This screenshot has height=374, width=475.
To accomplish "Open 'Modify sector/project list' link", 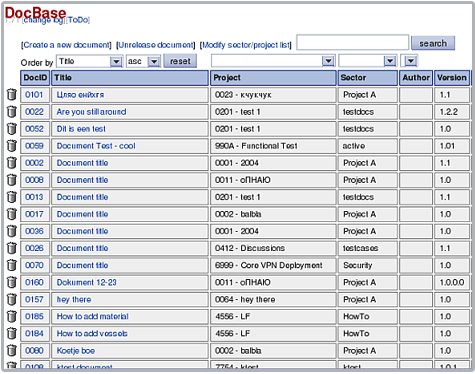I will tap(246, 45).
